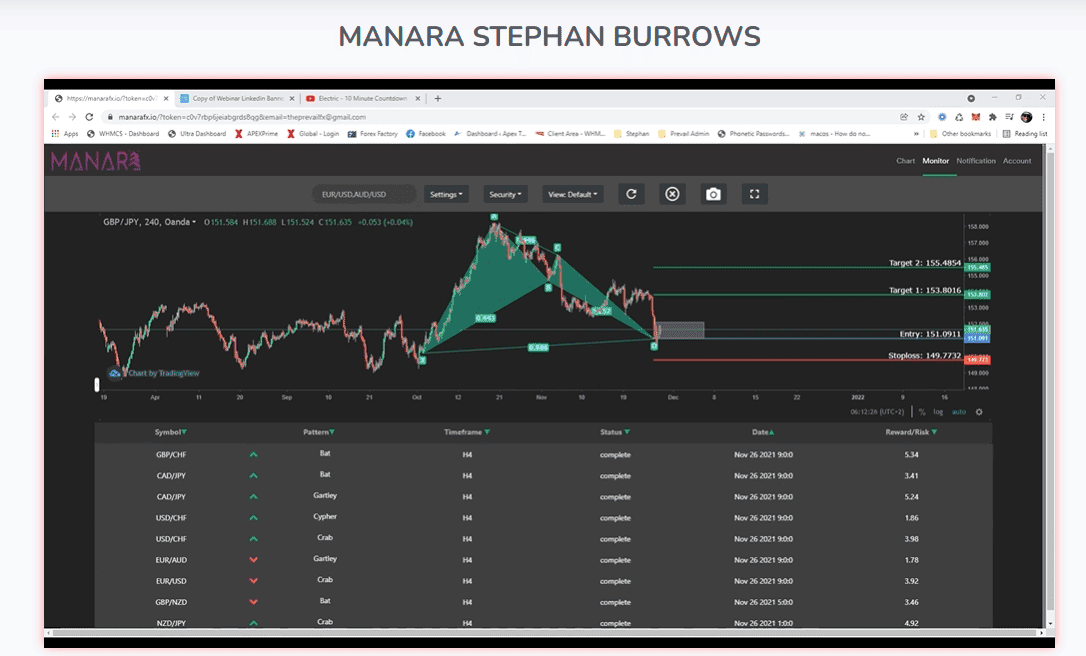This screenshot has width=1086, height=656.
Task: Click the cancel/close circle icon in toolbar
Action: (671, 194)
